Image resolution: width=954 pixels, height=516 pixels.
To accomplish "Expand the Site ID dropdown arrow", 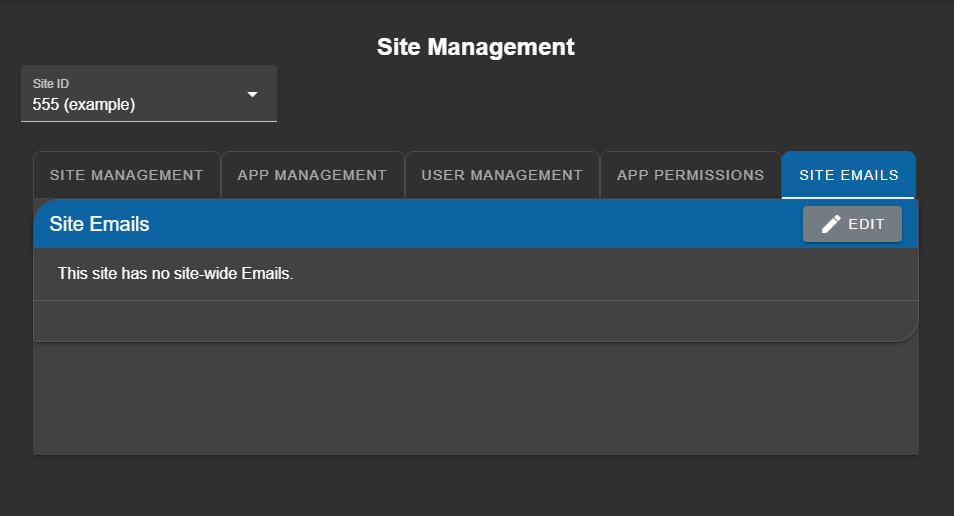I will point(252,94).
